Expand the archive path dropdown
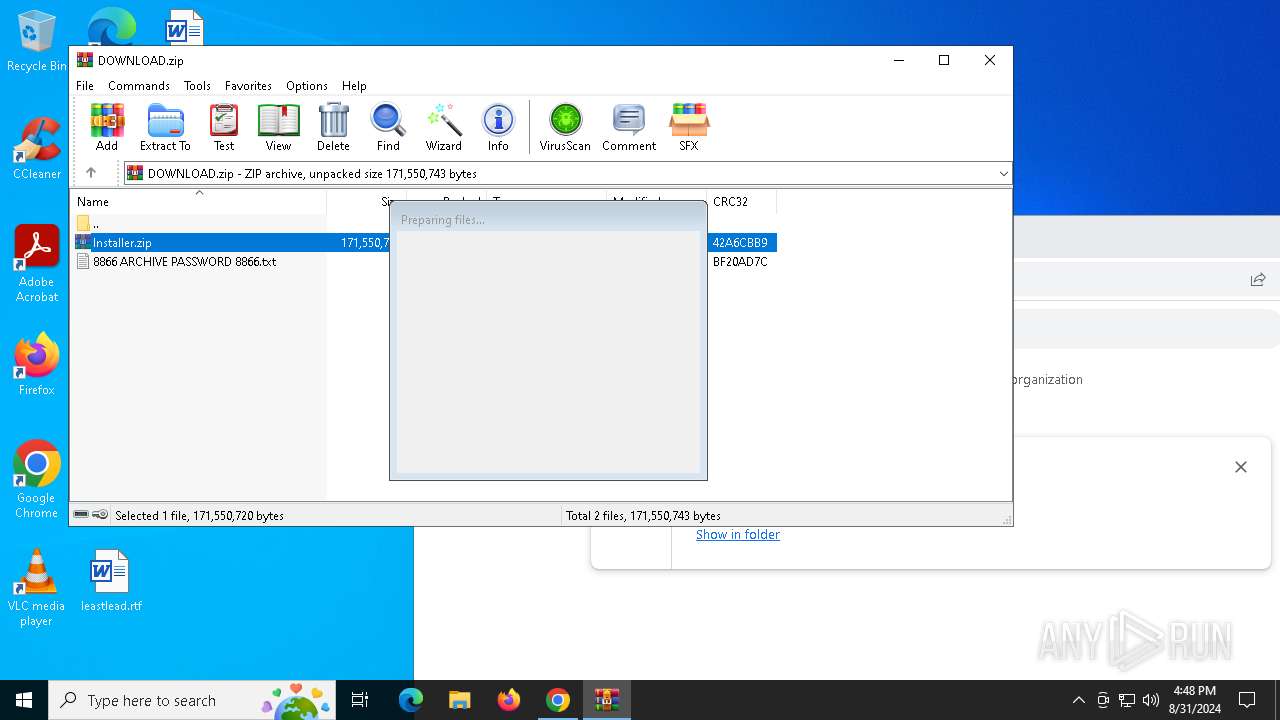 (1003, 174)
